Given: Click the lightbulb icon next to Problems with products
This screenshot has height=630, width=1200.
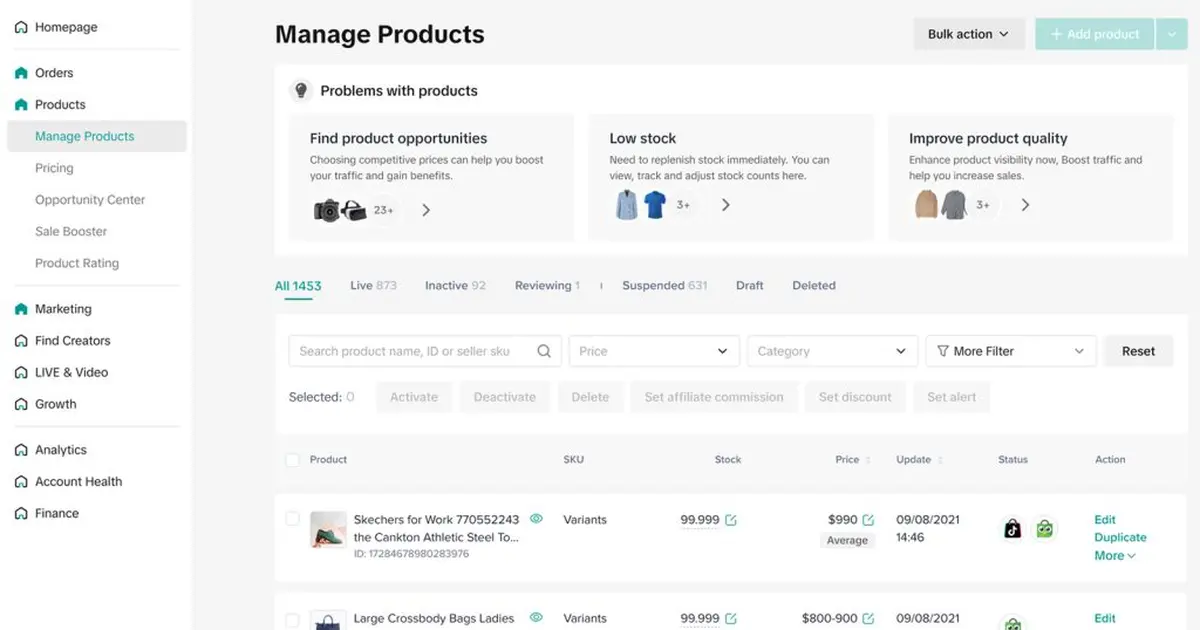Looking at the screenshot, I should click(x=300, y=90).
